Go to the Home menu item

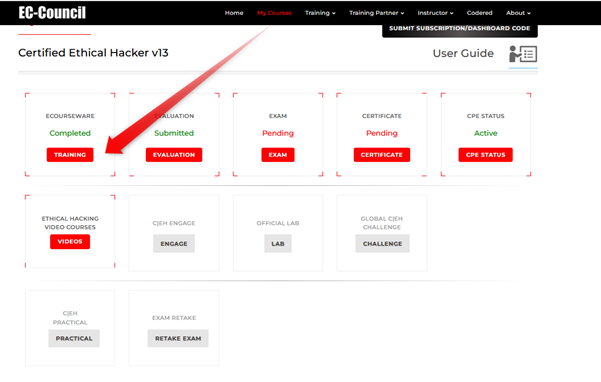[234, 13]
